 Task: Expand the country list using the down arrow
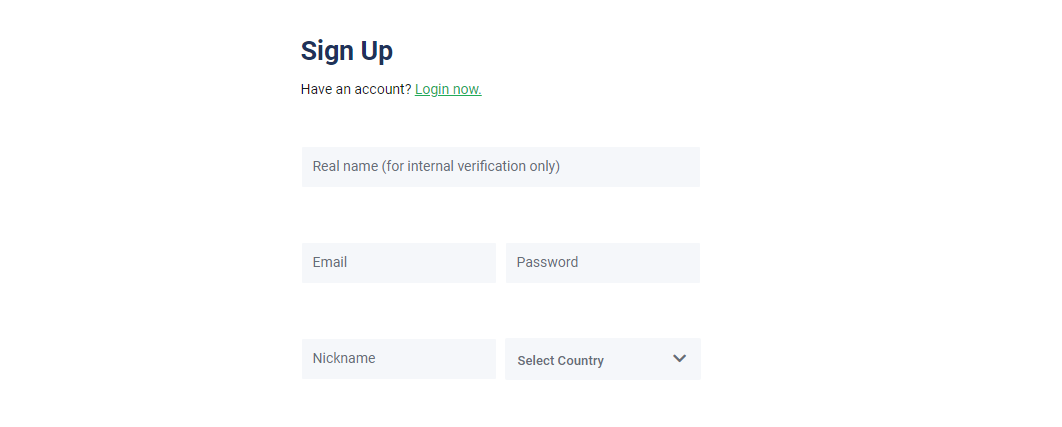coord(679,359)
